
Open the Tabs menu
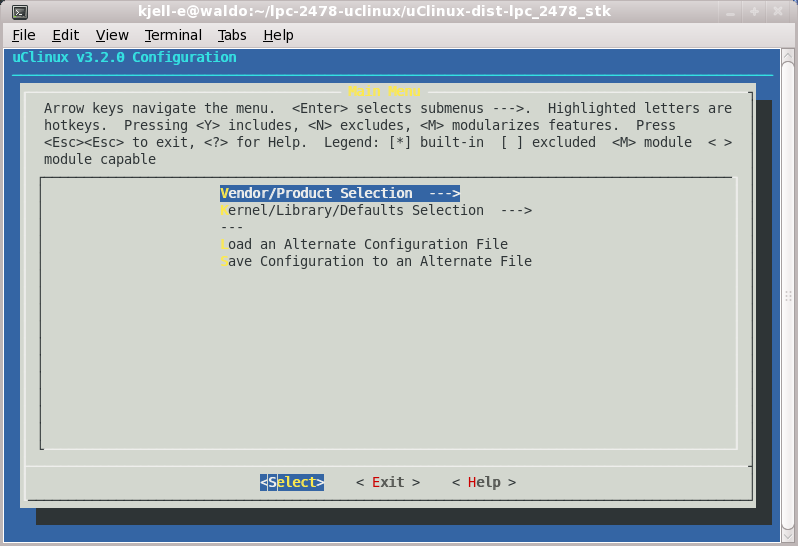pyautogui.click(x=232, y=35)
